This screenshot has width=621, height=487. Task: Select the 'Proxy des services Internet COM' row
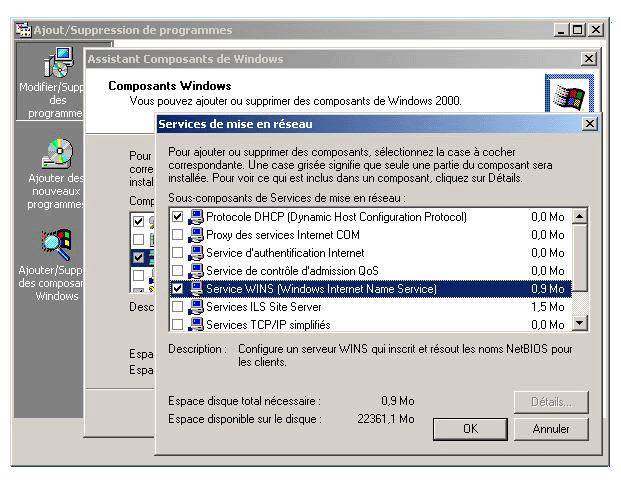coord(371,235)
